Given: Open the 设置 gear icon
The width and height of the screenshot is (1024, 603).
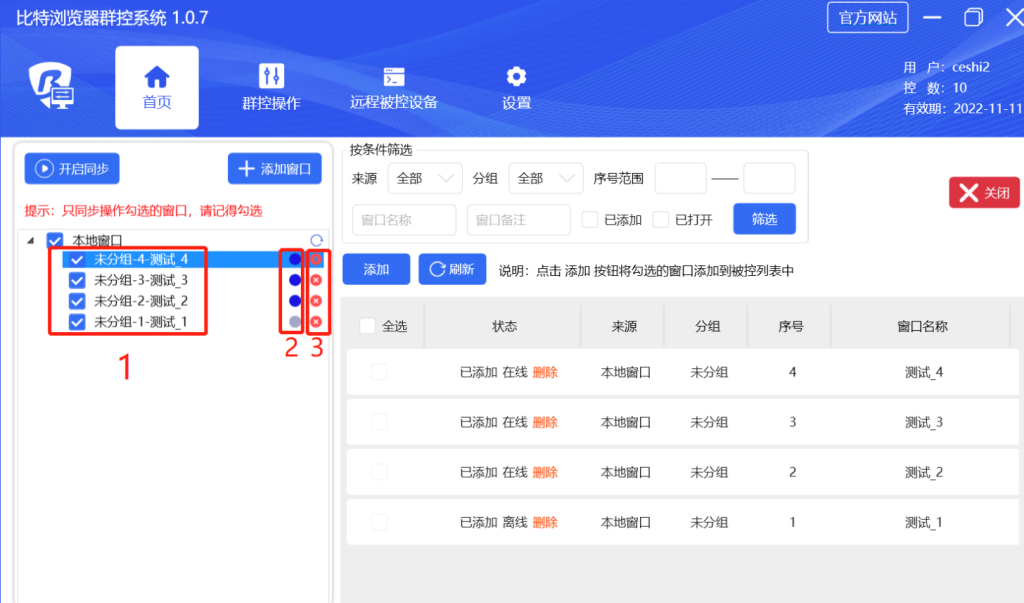Looking at the screenshot, I should [515, 77].
